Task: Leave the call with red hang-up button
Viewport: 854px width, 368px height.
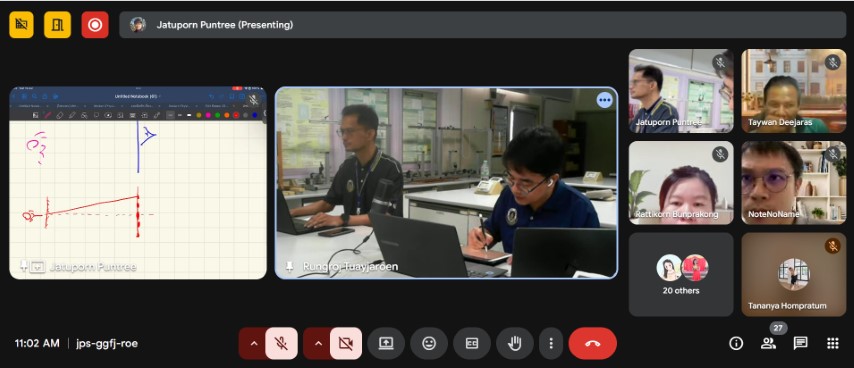Action: tap(593, 344)
